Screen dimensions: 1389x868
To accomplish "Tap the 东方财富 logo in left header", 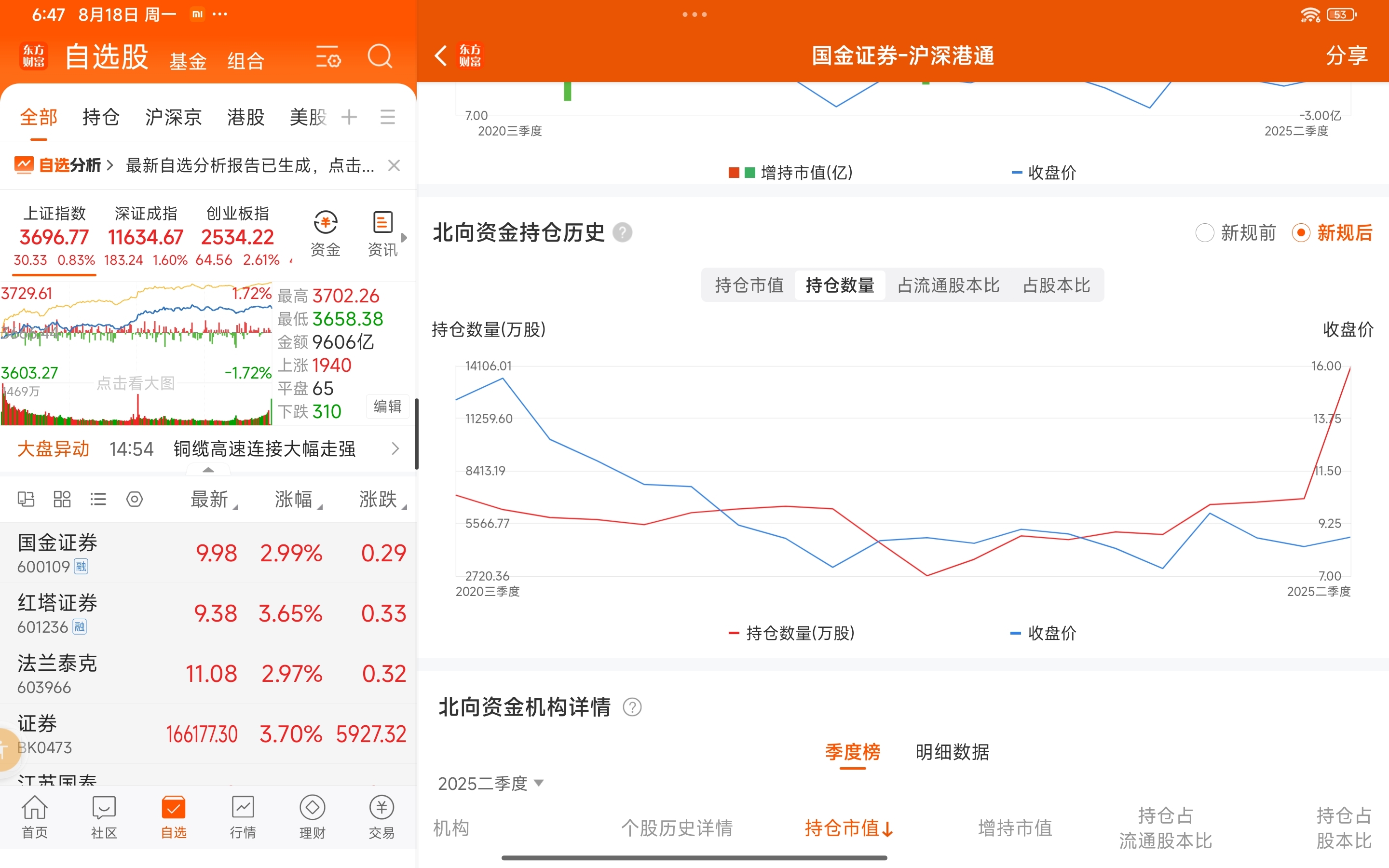I will point(33,56).
